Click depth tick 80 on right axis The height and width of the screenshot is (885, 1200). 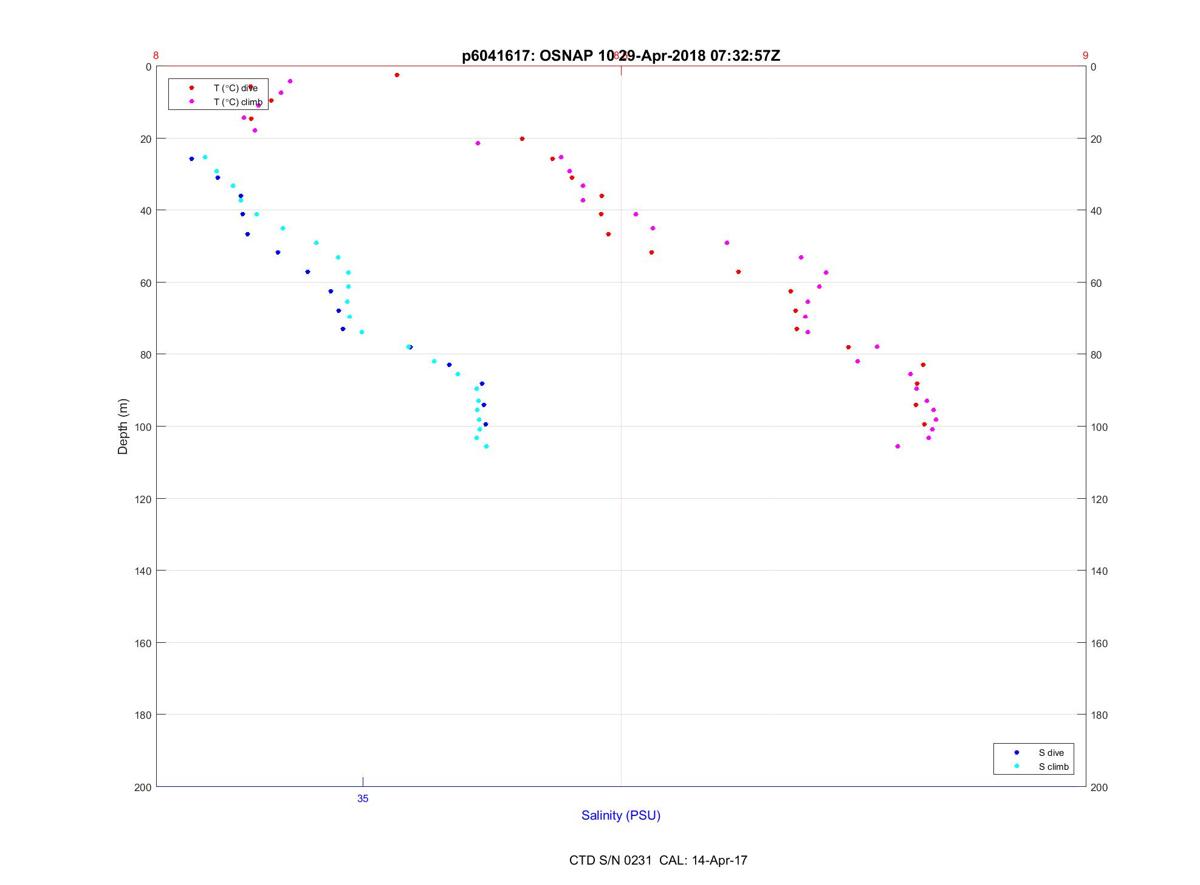(x=1097, y=355)
